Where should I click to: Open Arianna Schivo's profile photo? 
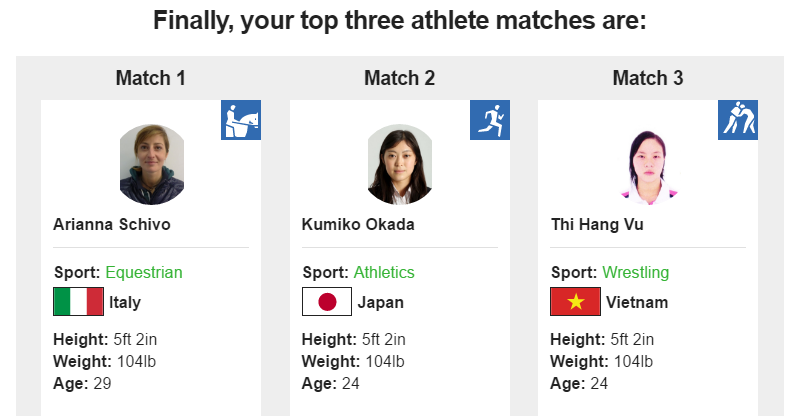pos(151,165)
